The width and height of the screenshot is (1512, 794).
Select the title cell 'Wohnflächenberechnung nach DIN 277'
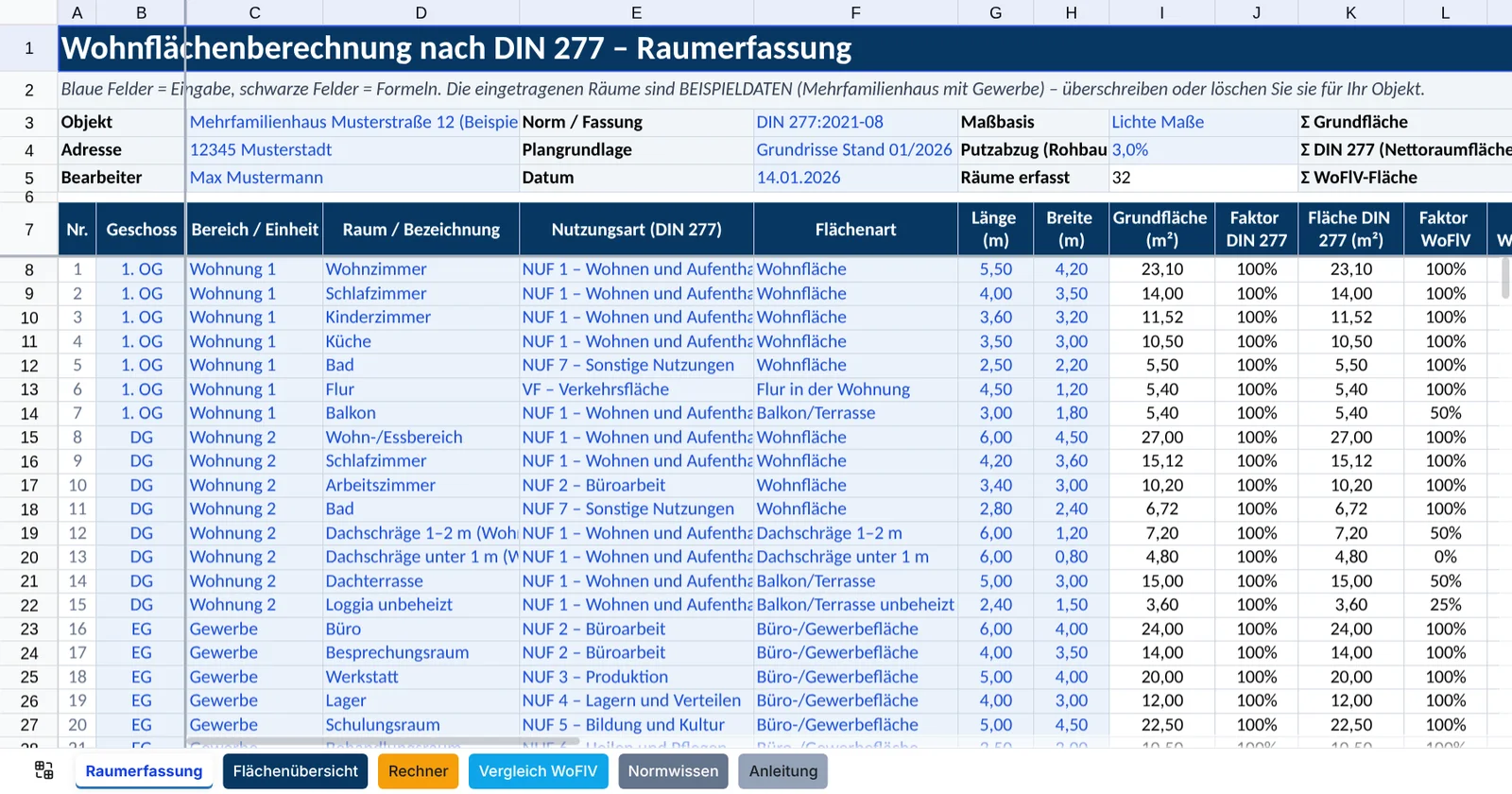click(784, 48)
